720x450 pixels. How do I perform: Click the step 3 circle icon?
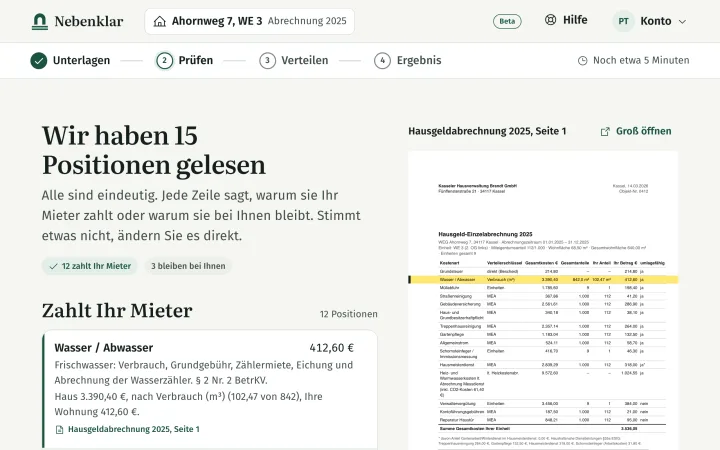[267, 61]
